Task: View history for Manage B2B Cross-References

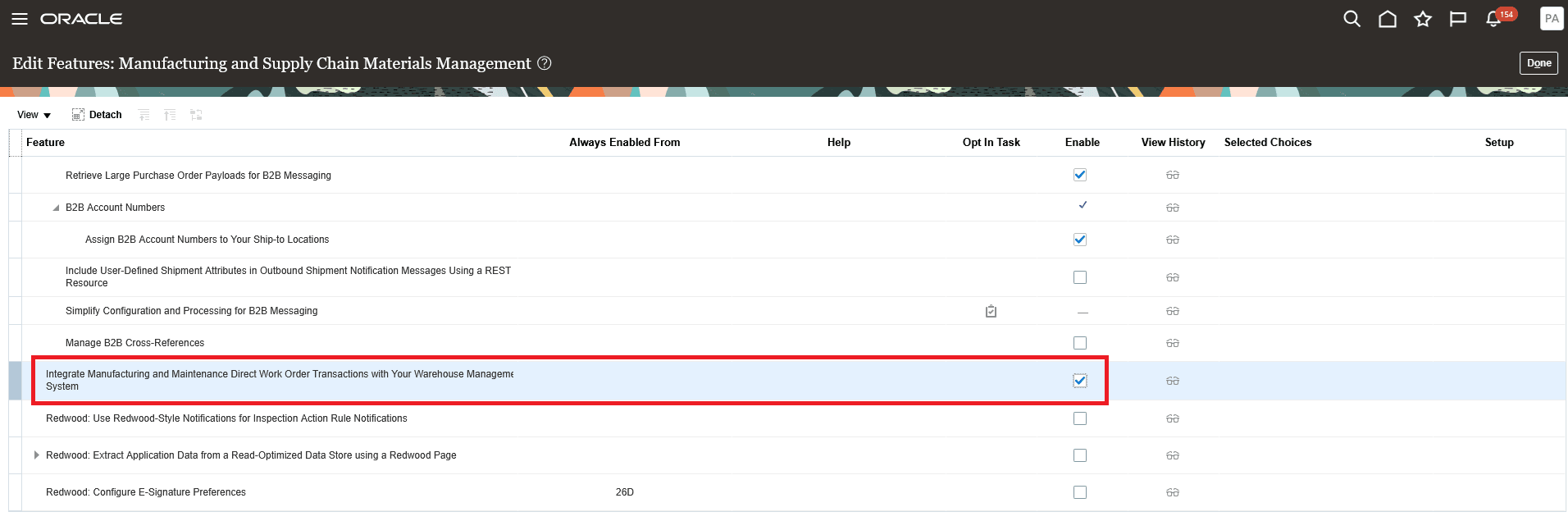Action: 1173,343
